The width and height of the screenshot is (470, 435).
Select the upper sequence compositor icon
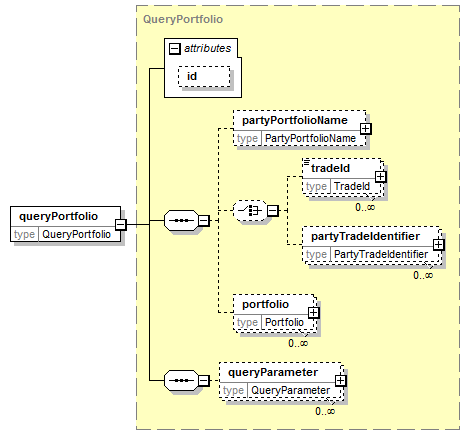pyautogui.click(x=181, y=220)
